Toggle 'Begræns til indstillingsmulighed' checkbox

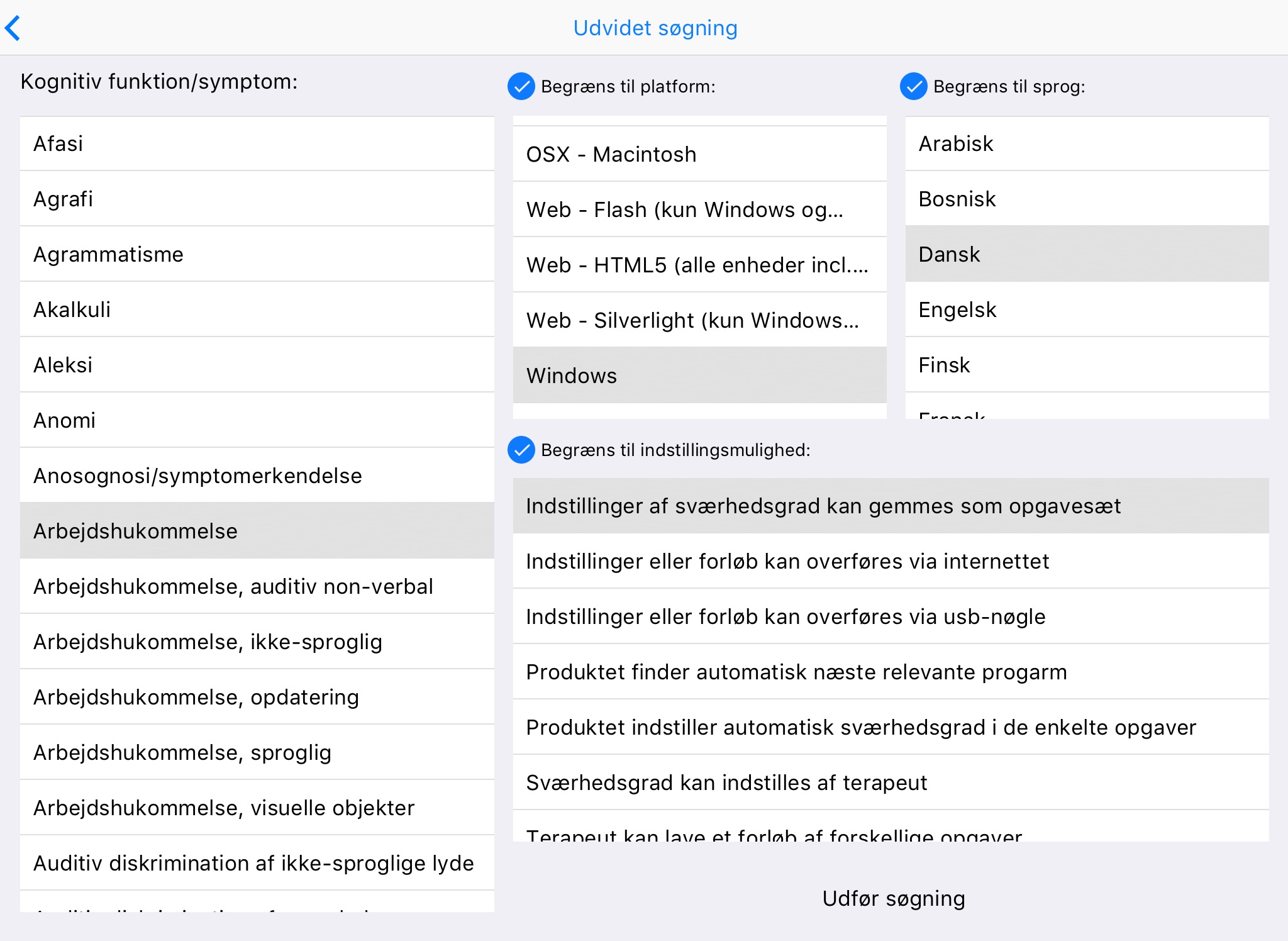[x=521, y=450]
